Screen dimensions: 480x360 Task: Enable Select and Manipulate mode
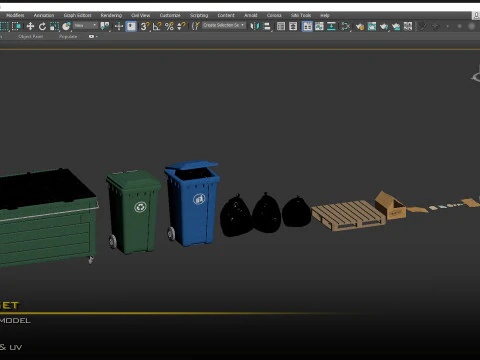pos(119,26)
